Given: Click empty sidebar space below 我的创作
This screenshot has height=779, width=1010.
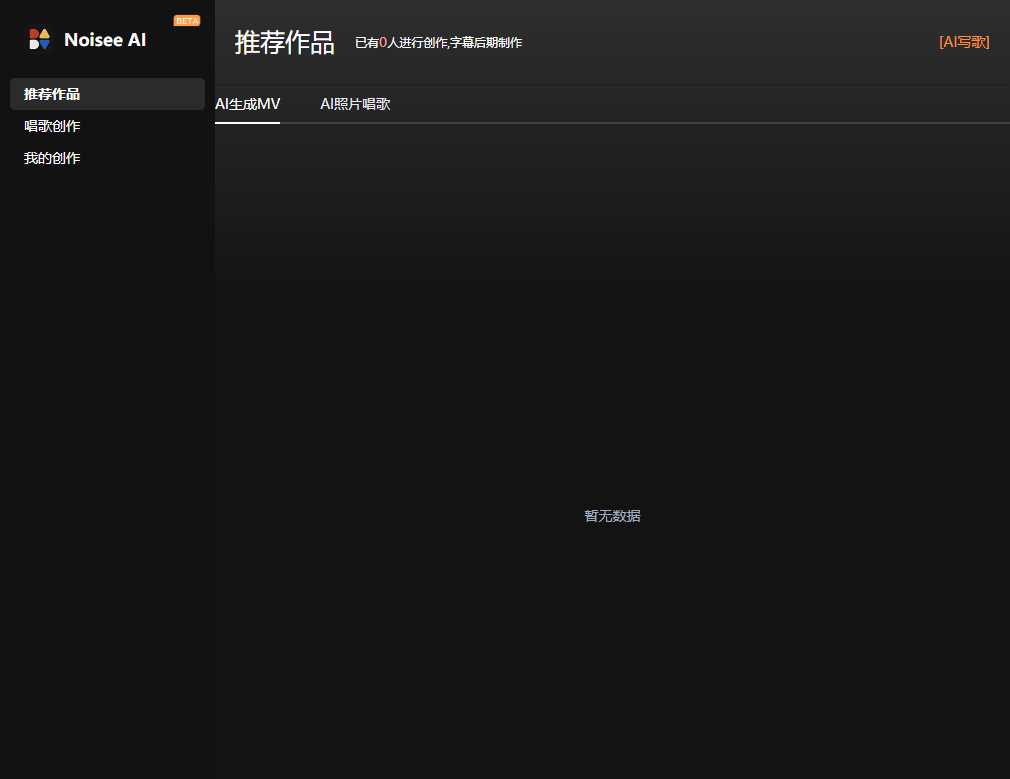Looking at the screenshot, I should coord(107,450).
